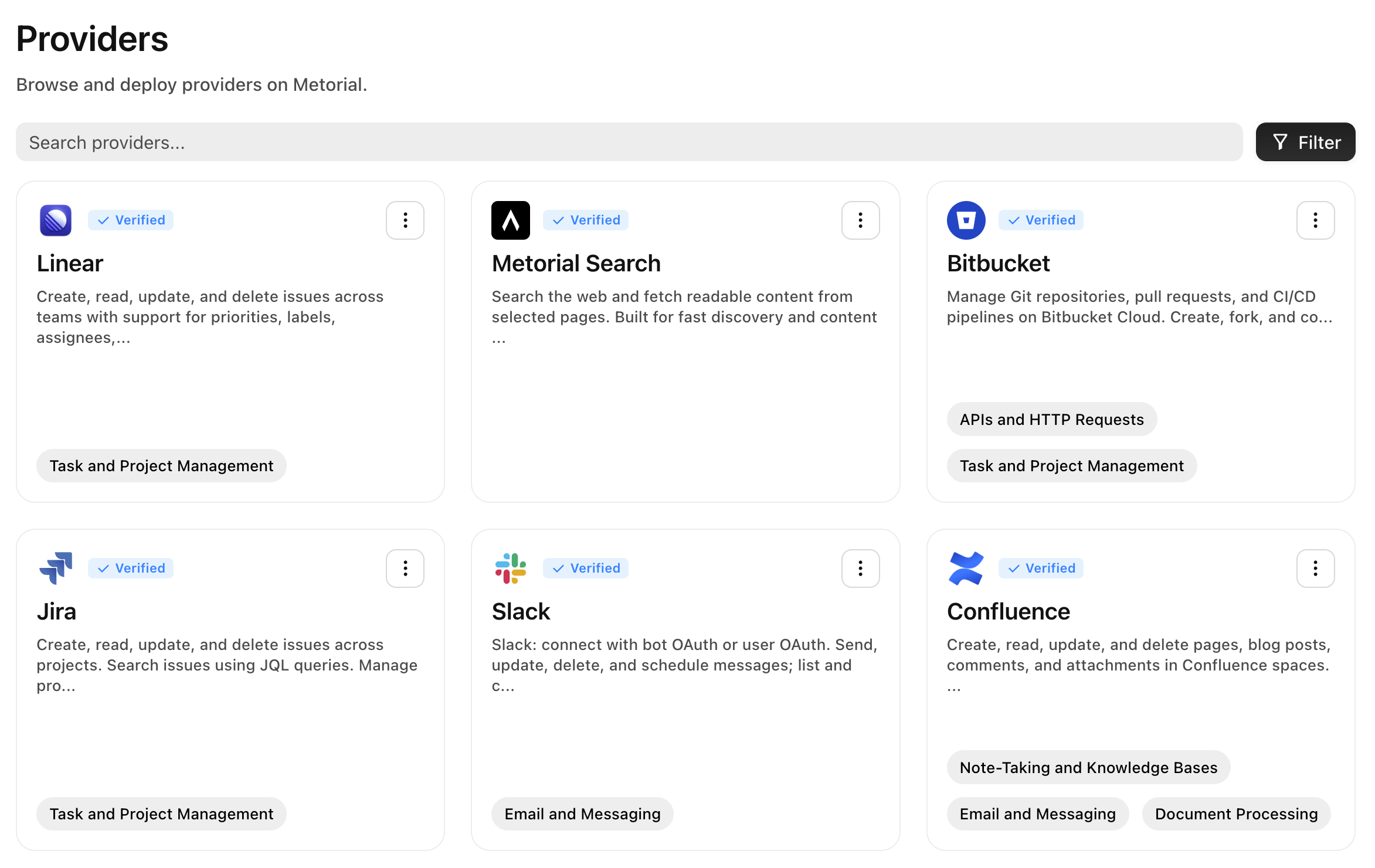
Task: Select Jira's Task and Project Management tag
Action: pos(161,814)
